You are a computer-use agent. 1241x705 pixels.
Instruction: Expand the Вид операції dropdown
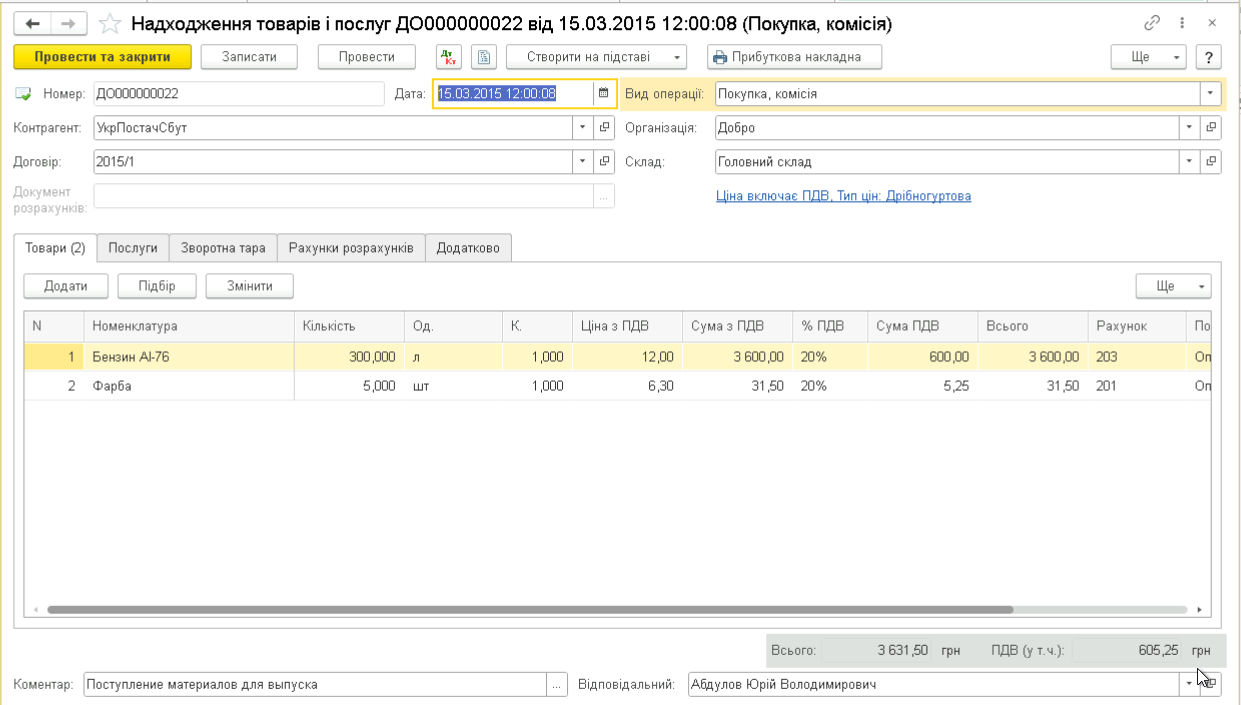pos(1210,94)
